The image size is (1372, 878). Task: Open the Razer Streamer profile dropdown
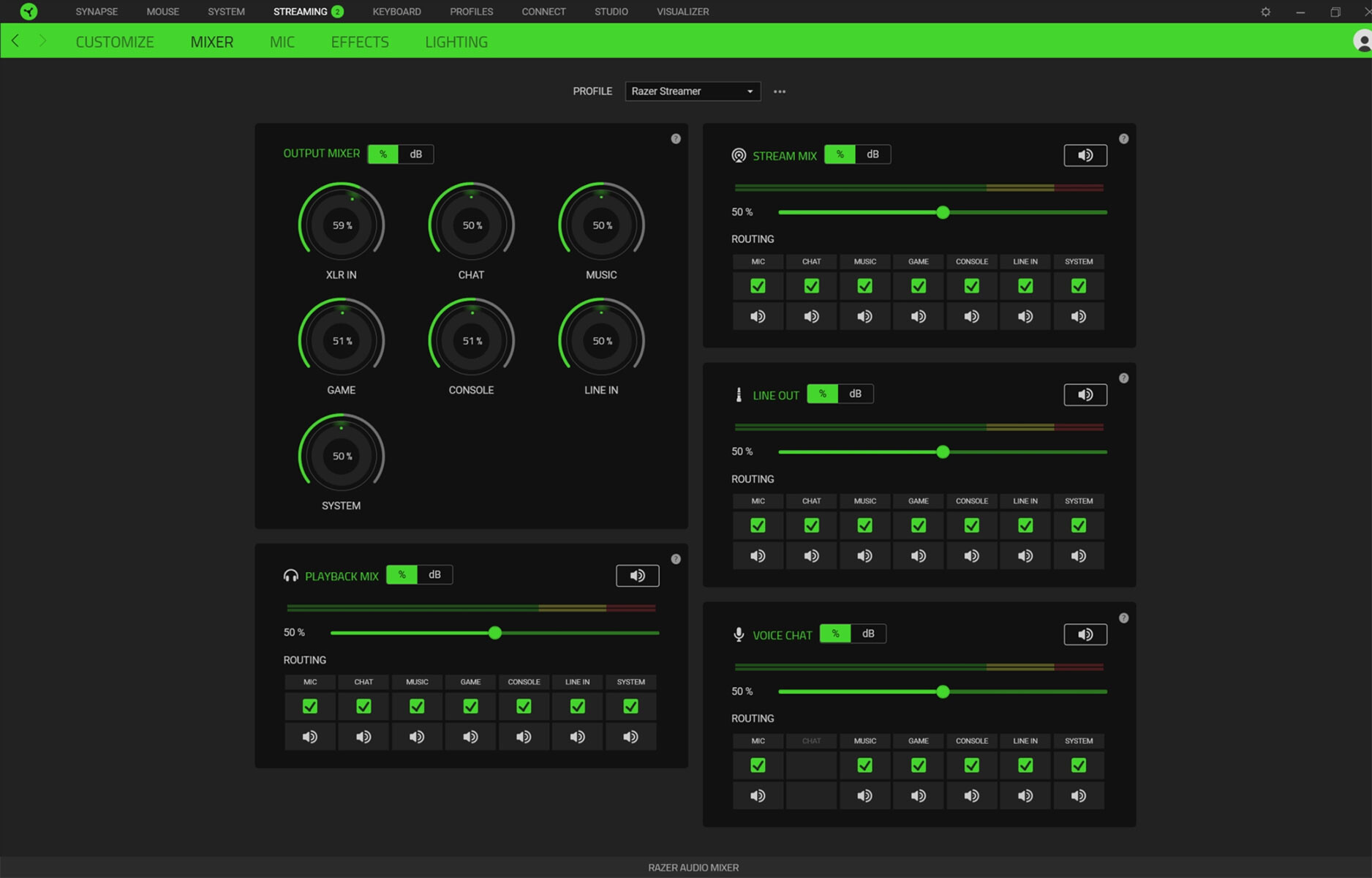pyautogui.click(x=692, y=91)
